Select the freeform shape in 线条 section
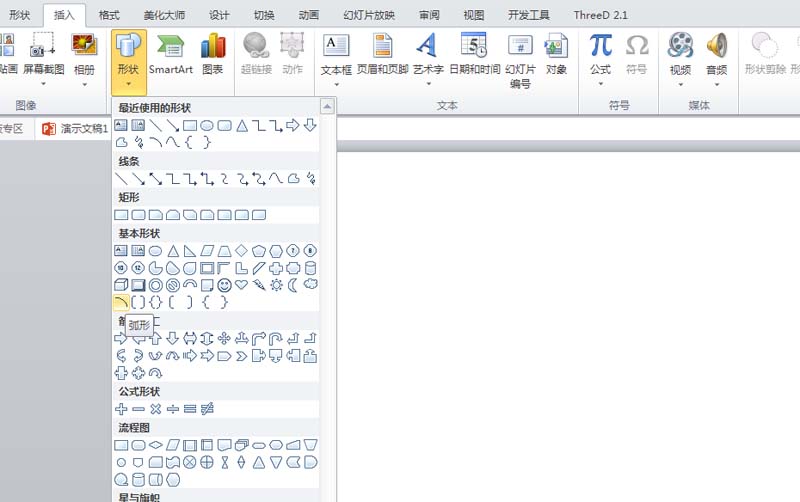Screen dimensions: 800x502 293,179
